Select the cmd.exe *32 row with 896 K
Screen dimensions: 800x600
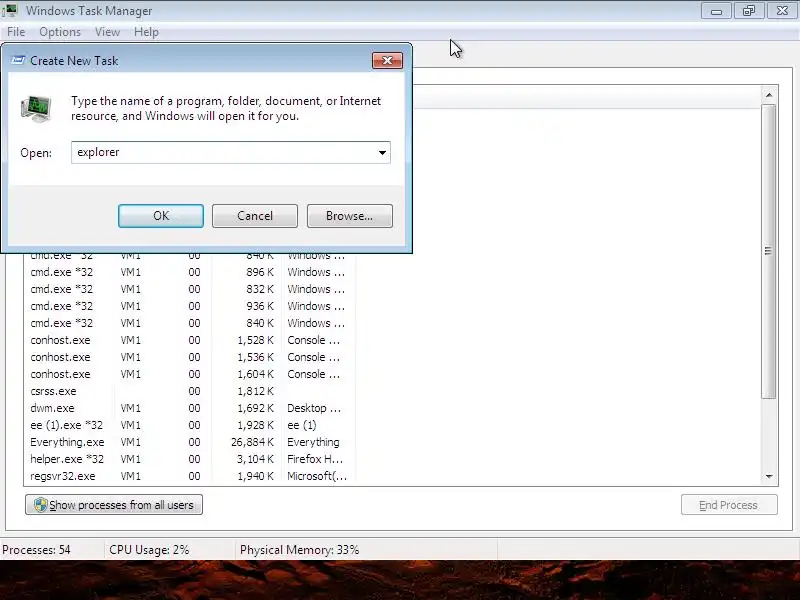189,272
